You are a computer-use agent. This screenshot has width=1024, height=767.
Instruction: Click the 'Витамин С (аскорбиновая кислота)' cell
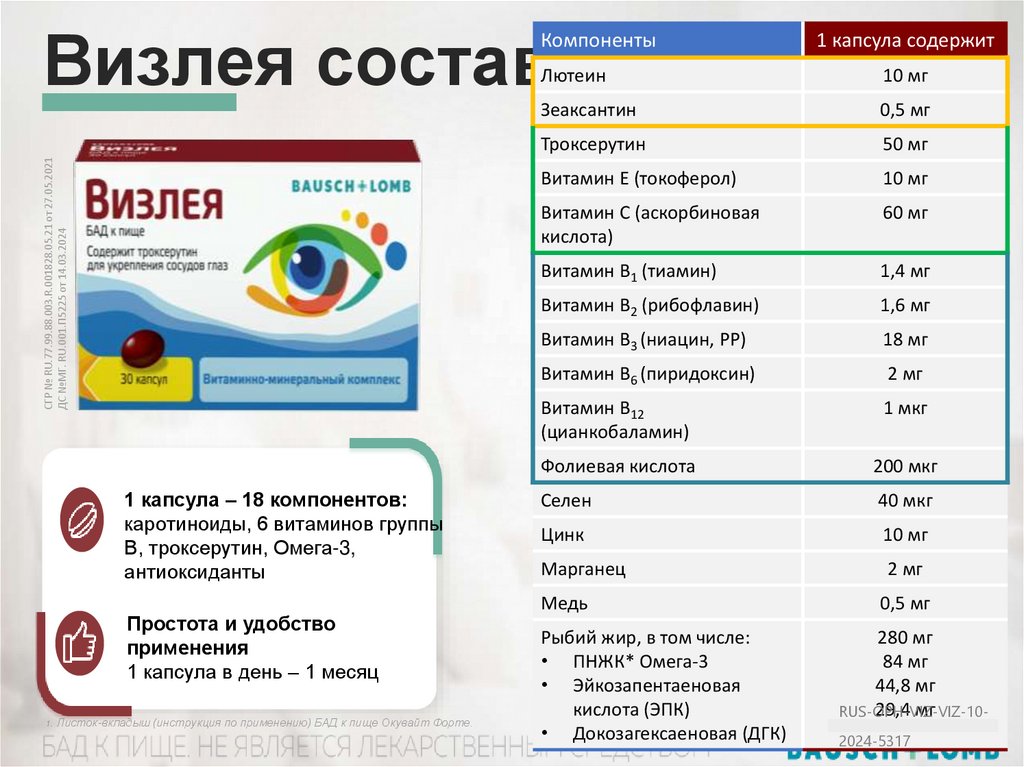pyautogui.click(x=667, y=224)
